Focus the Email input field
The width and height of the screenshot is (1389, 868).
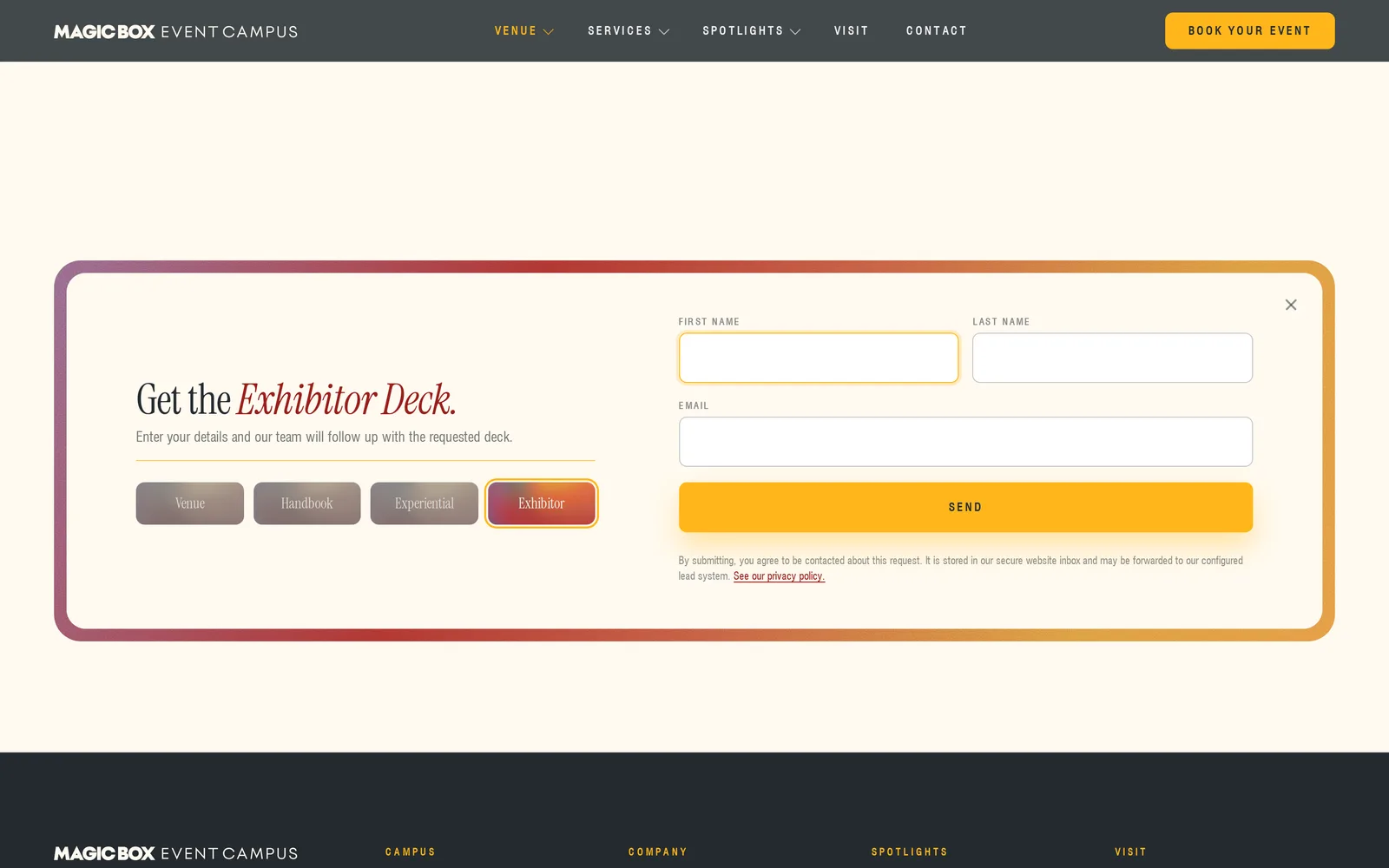965,442
